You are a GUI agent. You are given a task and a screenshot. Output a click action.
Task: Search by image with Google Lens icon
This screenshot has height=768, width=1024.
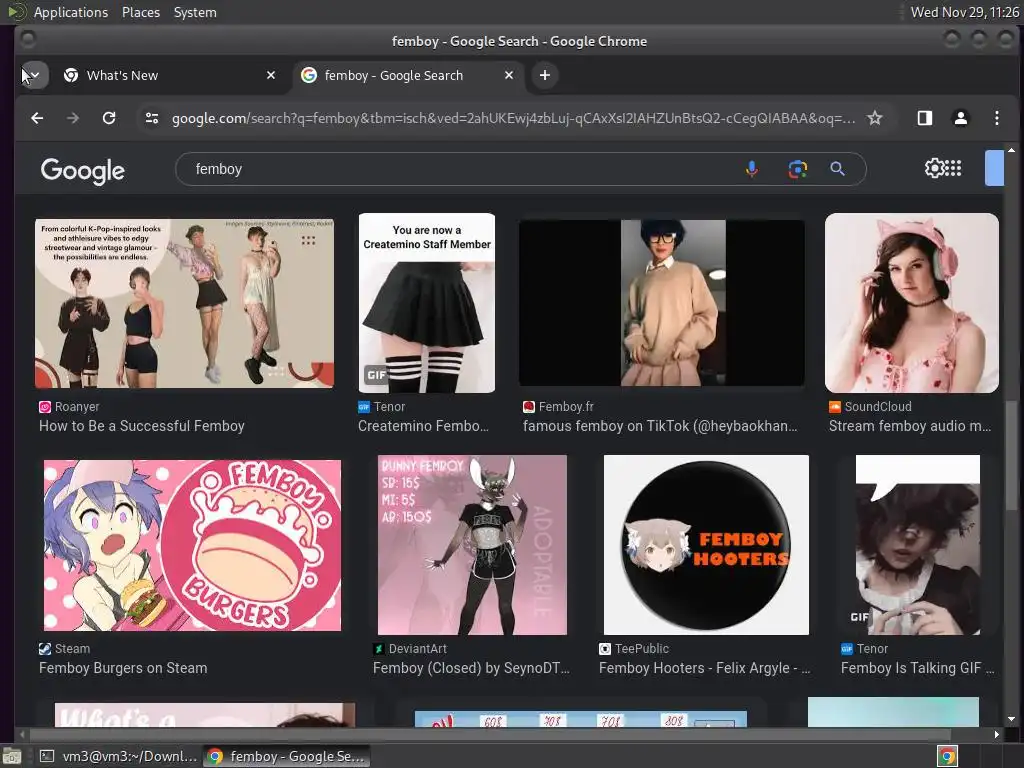[x=797, y=169]
